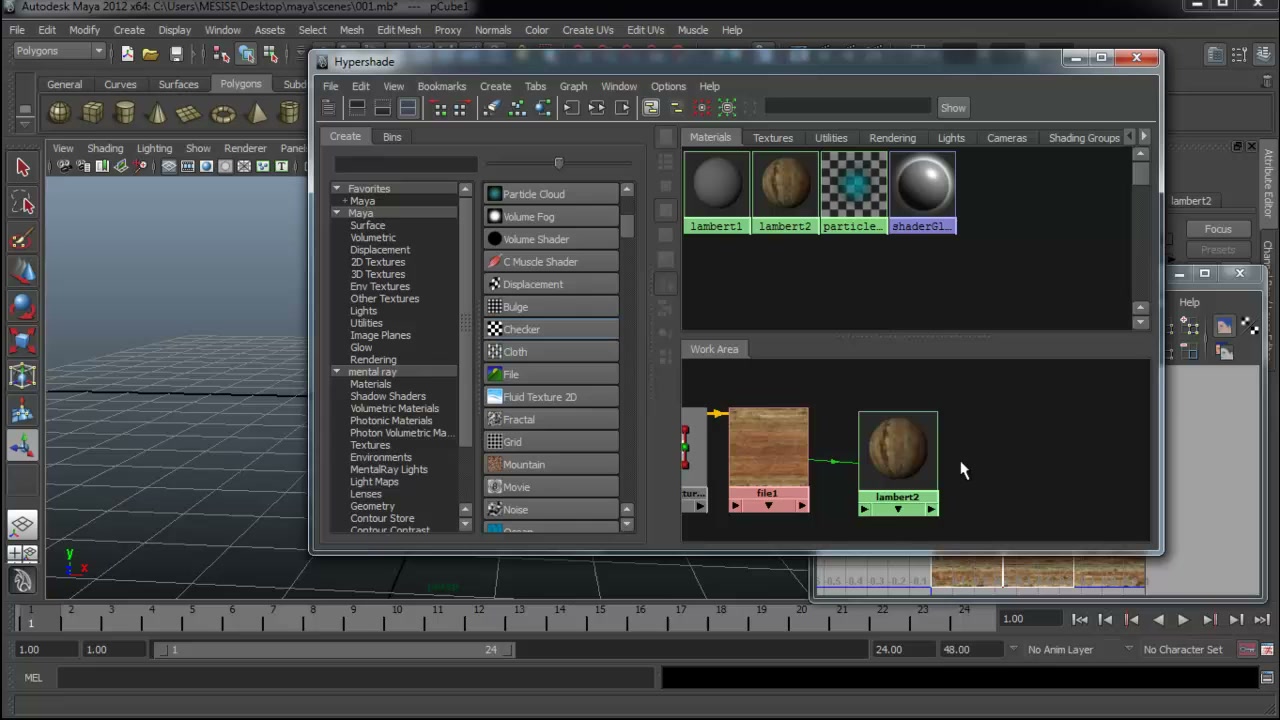
Task: Collapse the Maya node category section
Action: coord(336,213)
